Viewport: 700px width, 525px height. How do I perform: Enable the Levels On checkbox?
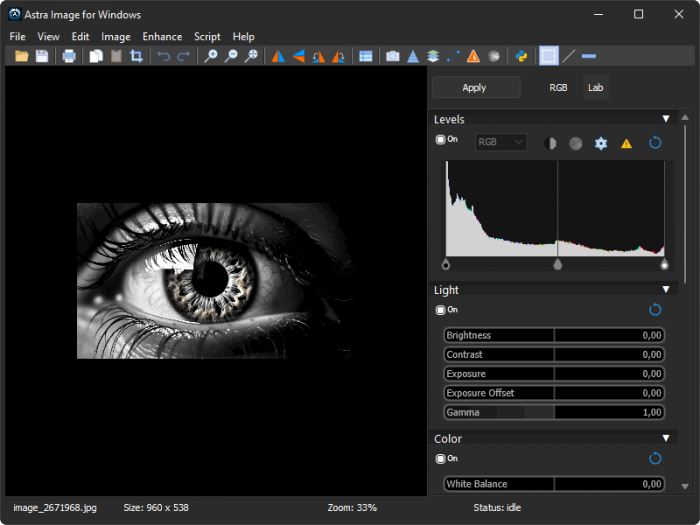[441, 140]
